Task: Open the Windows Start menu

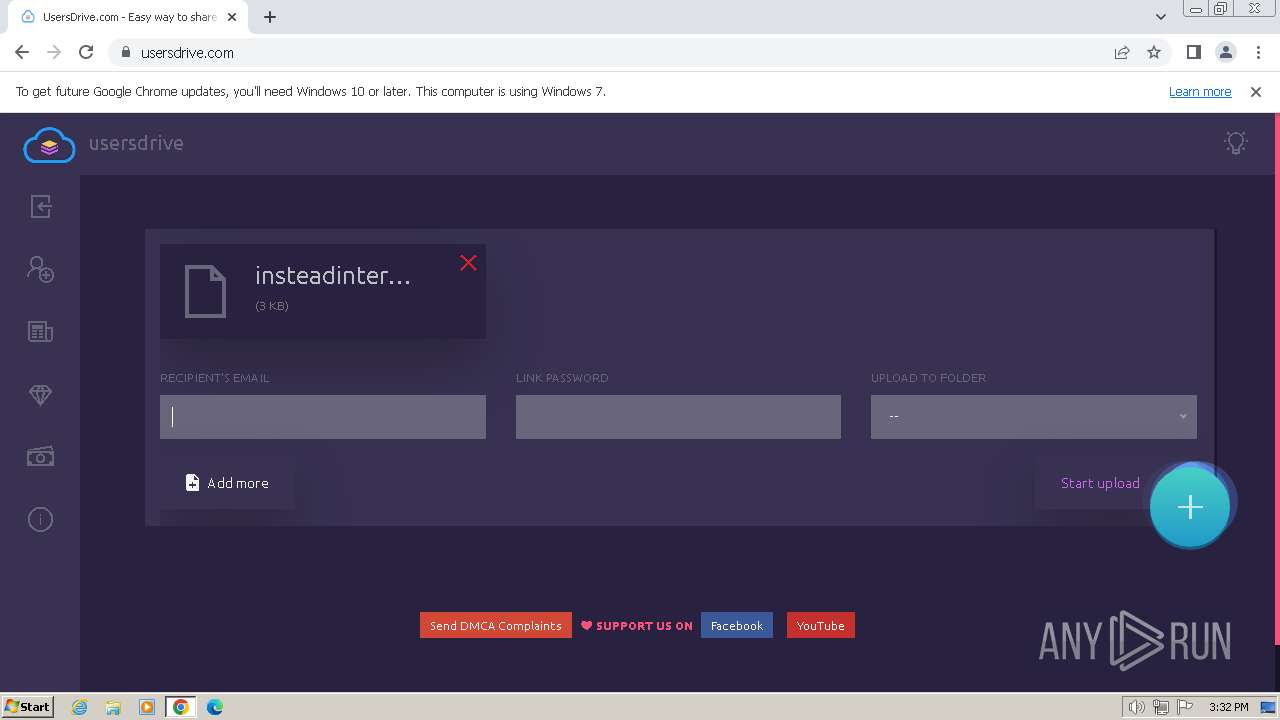Action: (27, 706)
